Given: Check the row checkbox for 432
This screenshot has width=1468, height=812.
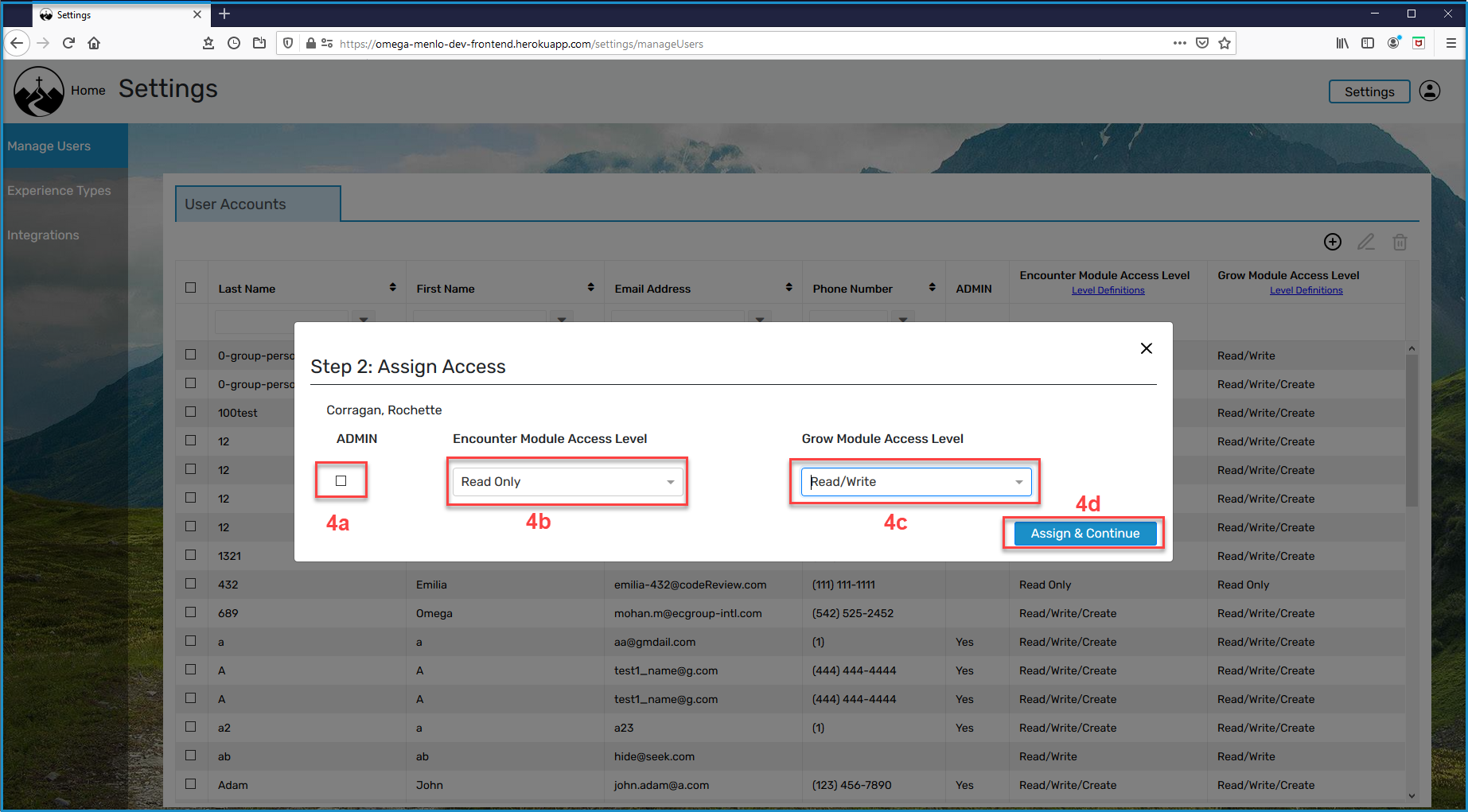Looking at the screenshot, I should pyautogui.click(x=191, y=584).
